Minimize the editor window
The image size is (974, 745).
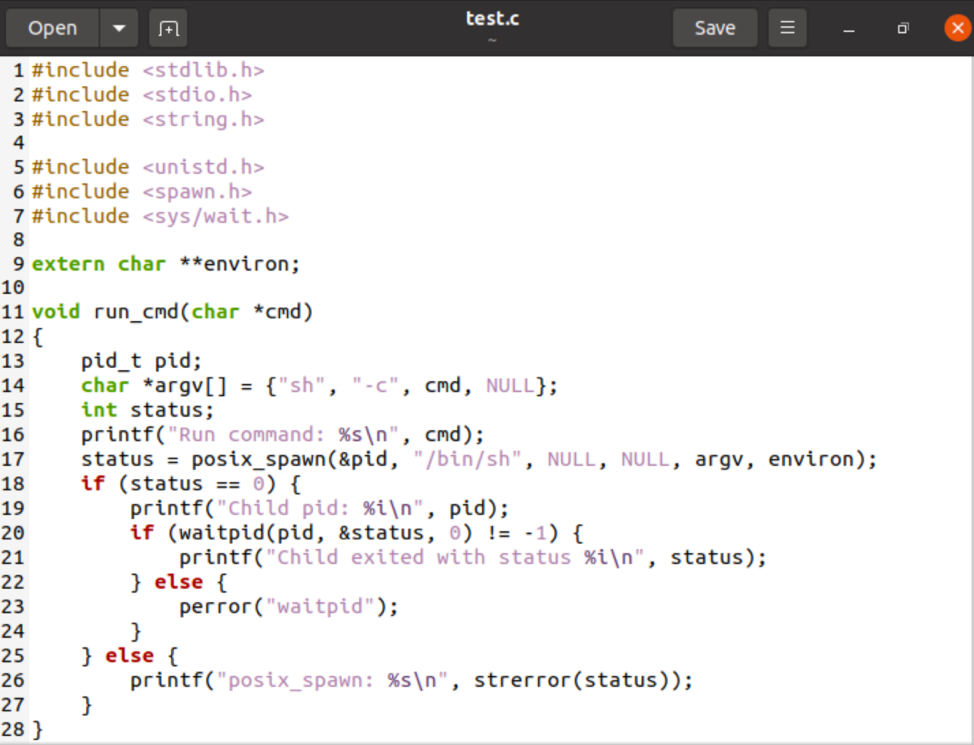click(x=849, y=29)
